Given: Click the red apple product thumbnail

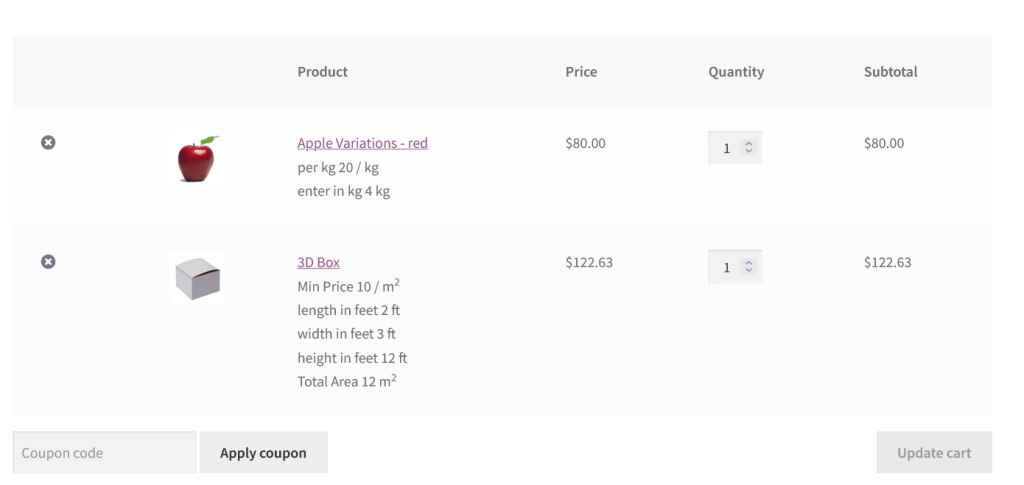Looking at the screenshot, I should point(196,159).
